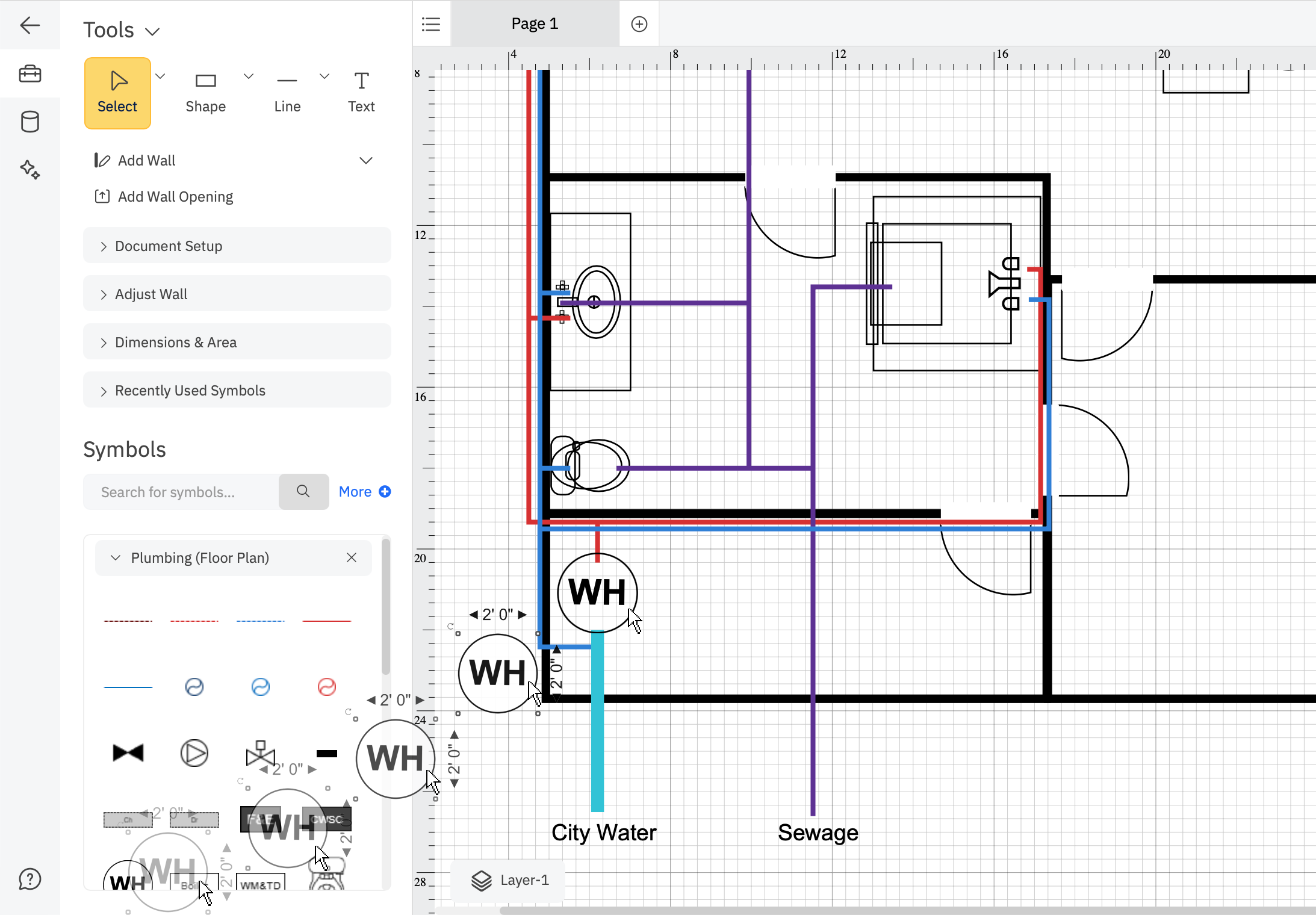This screenshot has width=1316, height=915.
Task: Select the gate valve symbol
Action: tap(128, 752)
